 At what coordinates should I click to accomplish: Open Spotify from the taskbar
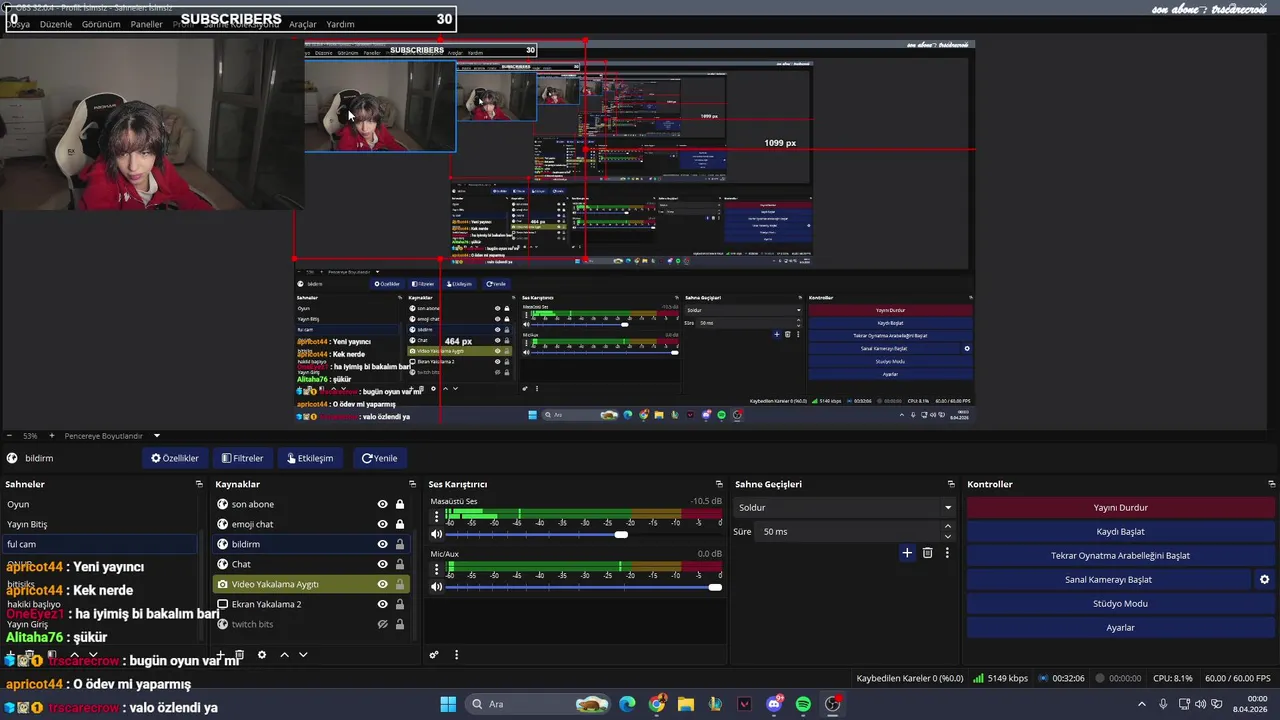pyautogui.click(x=803, y=704)
